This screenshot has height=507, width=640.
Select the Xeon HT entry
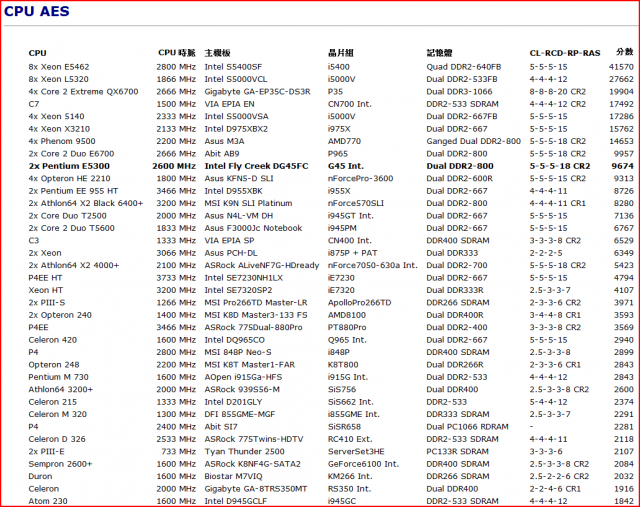46,290
